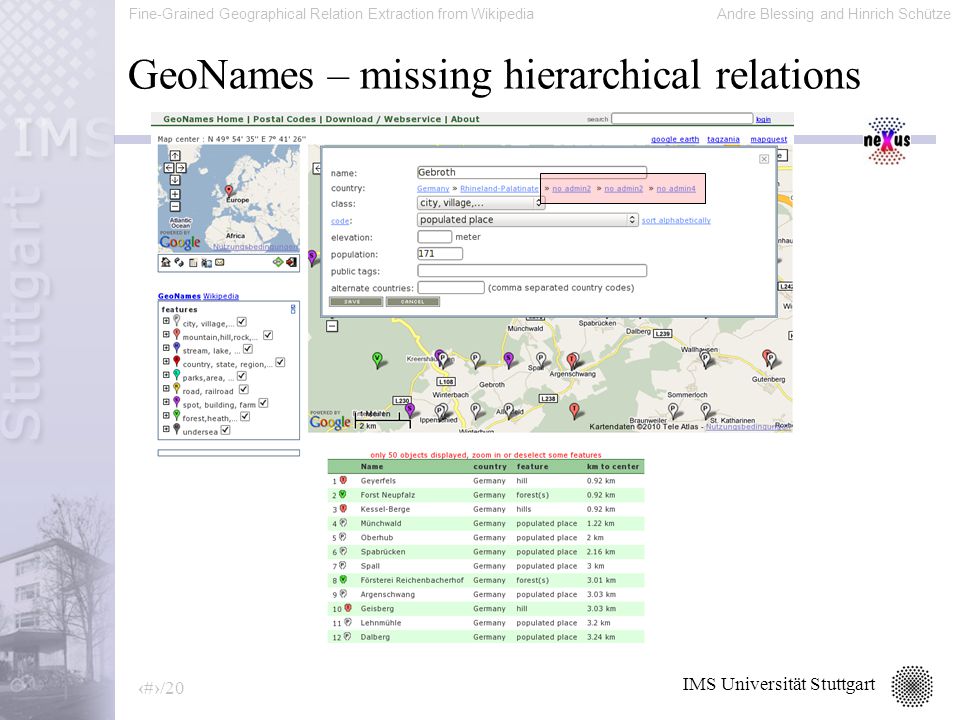Click the marker near Gutenberg on map

click(x=769, y=359)
